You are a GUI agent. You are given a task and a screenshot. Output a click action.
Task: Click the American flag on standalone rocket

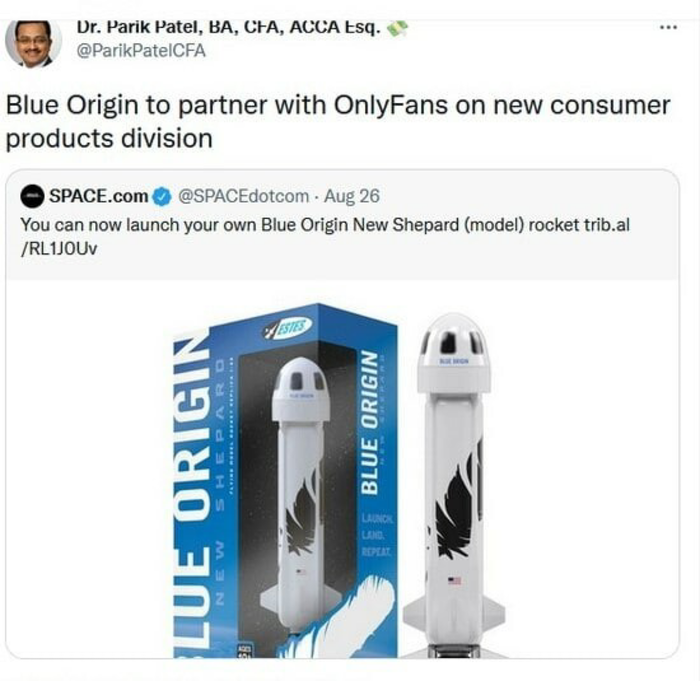click(x=454, y=581)
